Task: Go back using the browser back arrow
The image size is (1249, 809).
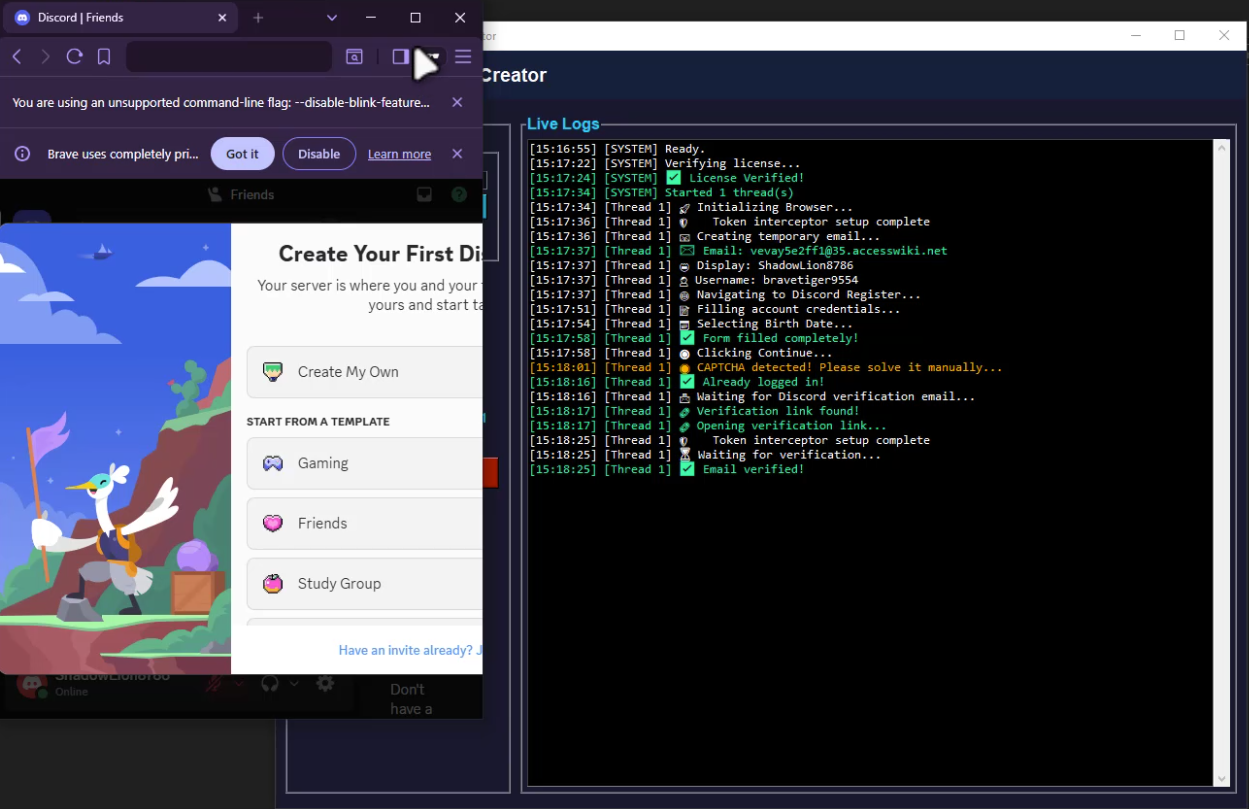Action: pyautogui.click(x=17, y=57)
